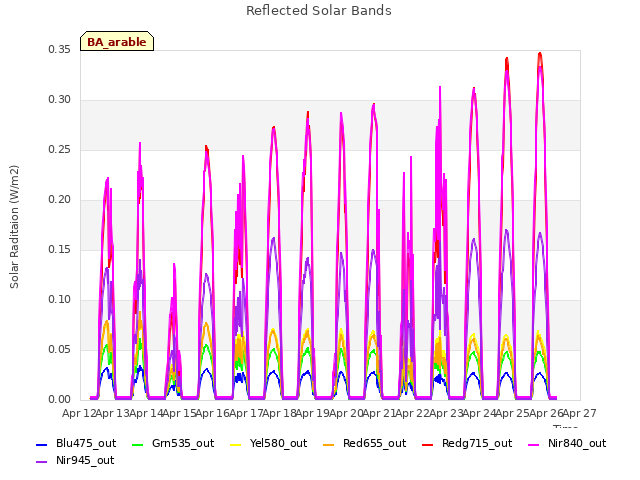This screenshot has width=640, height=480.
Task: Toggle the Grn535_out legend entry
Action: [173, 444]
